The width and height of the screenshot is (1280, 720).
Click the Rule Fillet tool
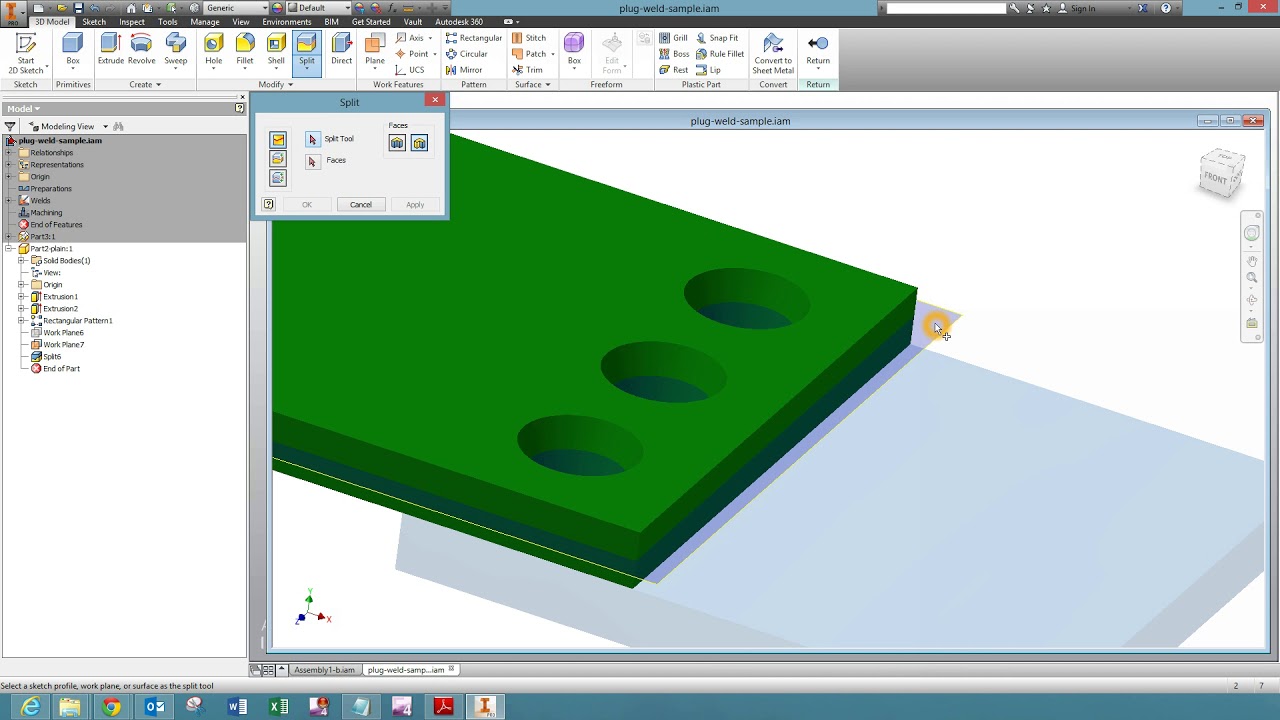click(720, 54)
